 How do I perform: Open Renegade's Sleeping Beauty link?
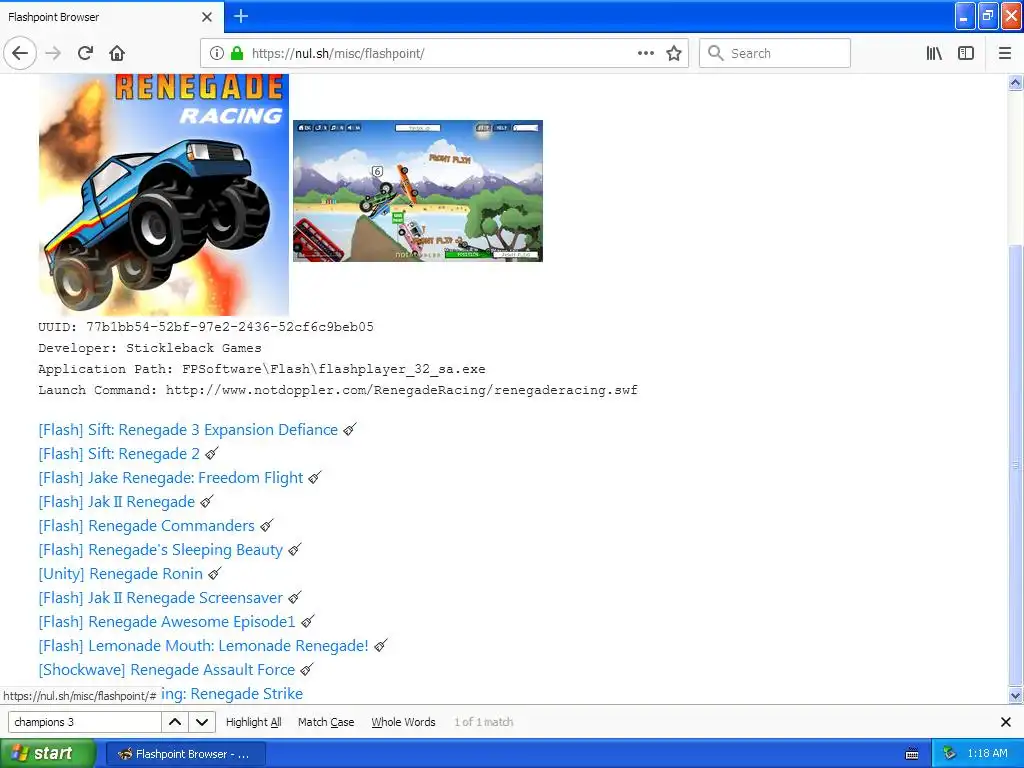(x=161, y=550)
